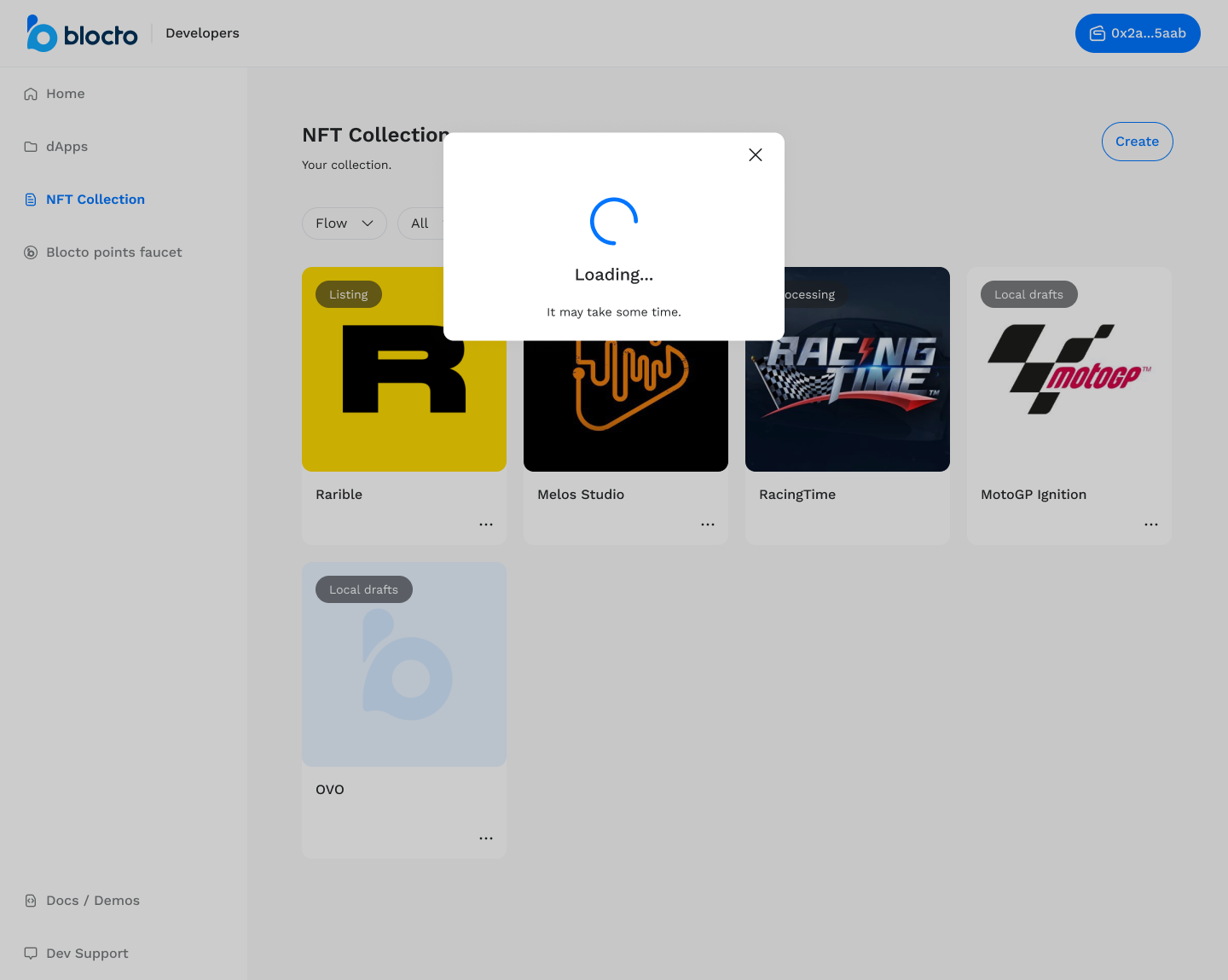Click the RacingTime collection name
1228x980 pixels.
[797, 495]
